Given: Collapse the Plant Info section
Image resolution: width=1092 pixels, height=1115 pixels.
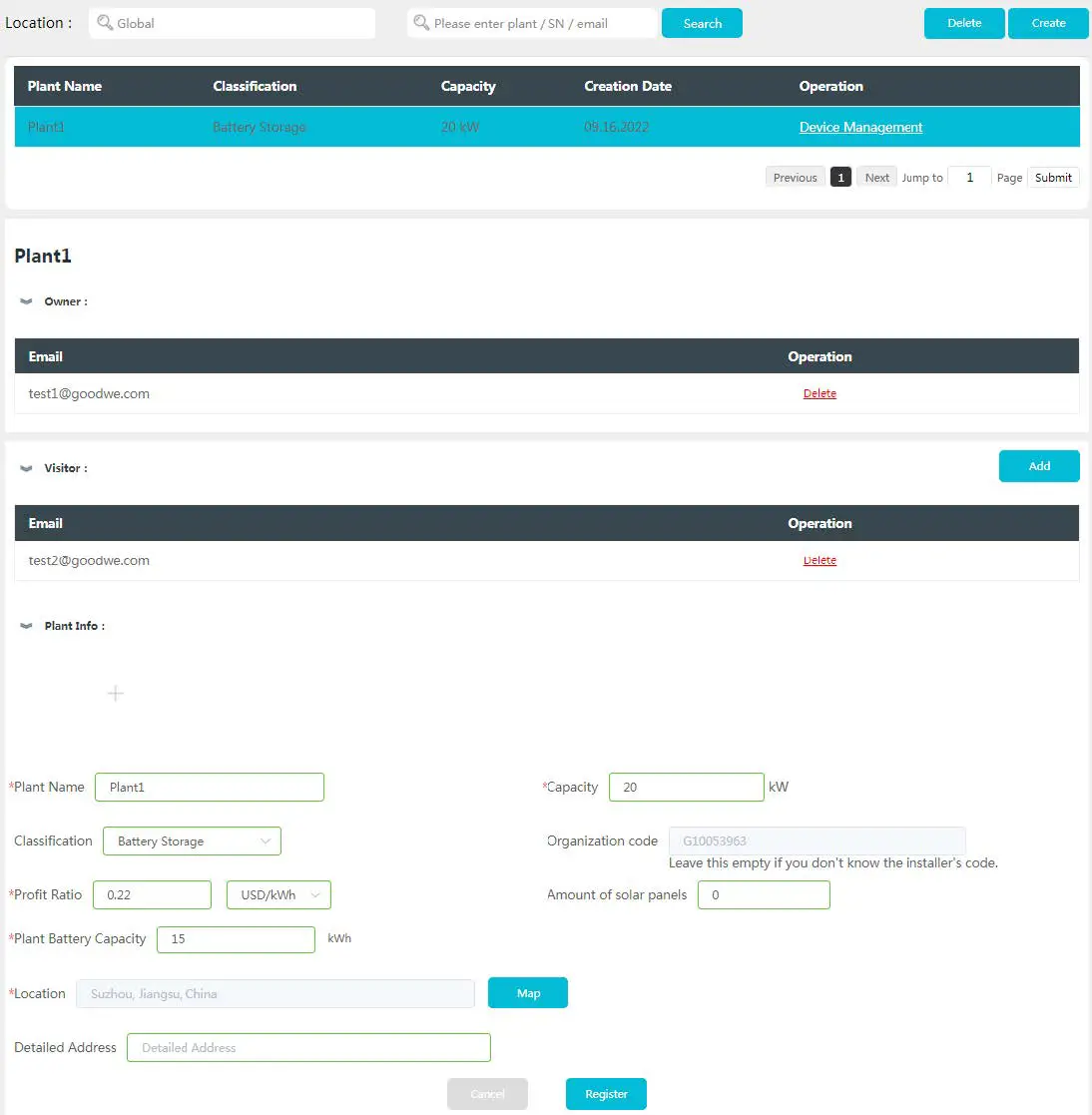Looking at the screenshot, I should point(25,625).
